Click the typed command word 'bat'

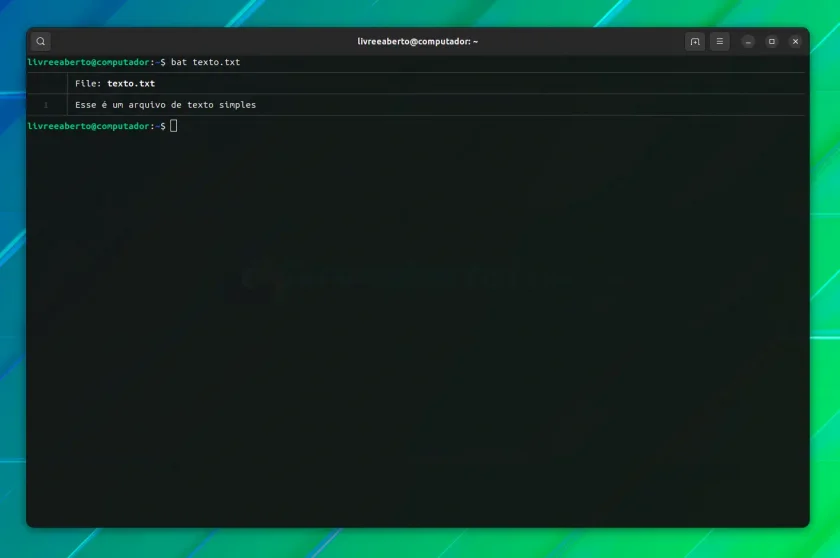[x=179, y=62]
